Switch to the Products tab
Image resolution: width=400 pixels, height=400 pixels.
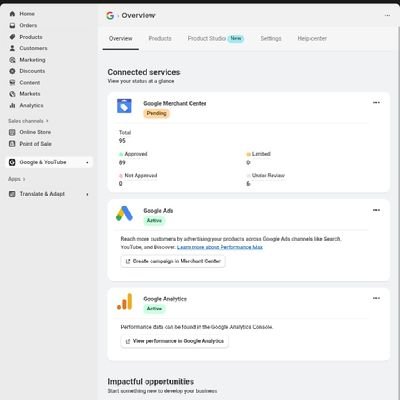160,39
